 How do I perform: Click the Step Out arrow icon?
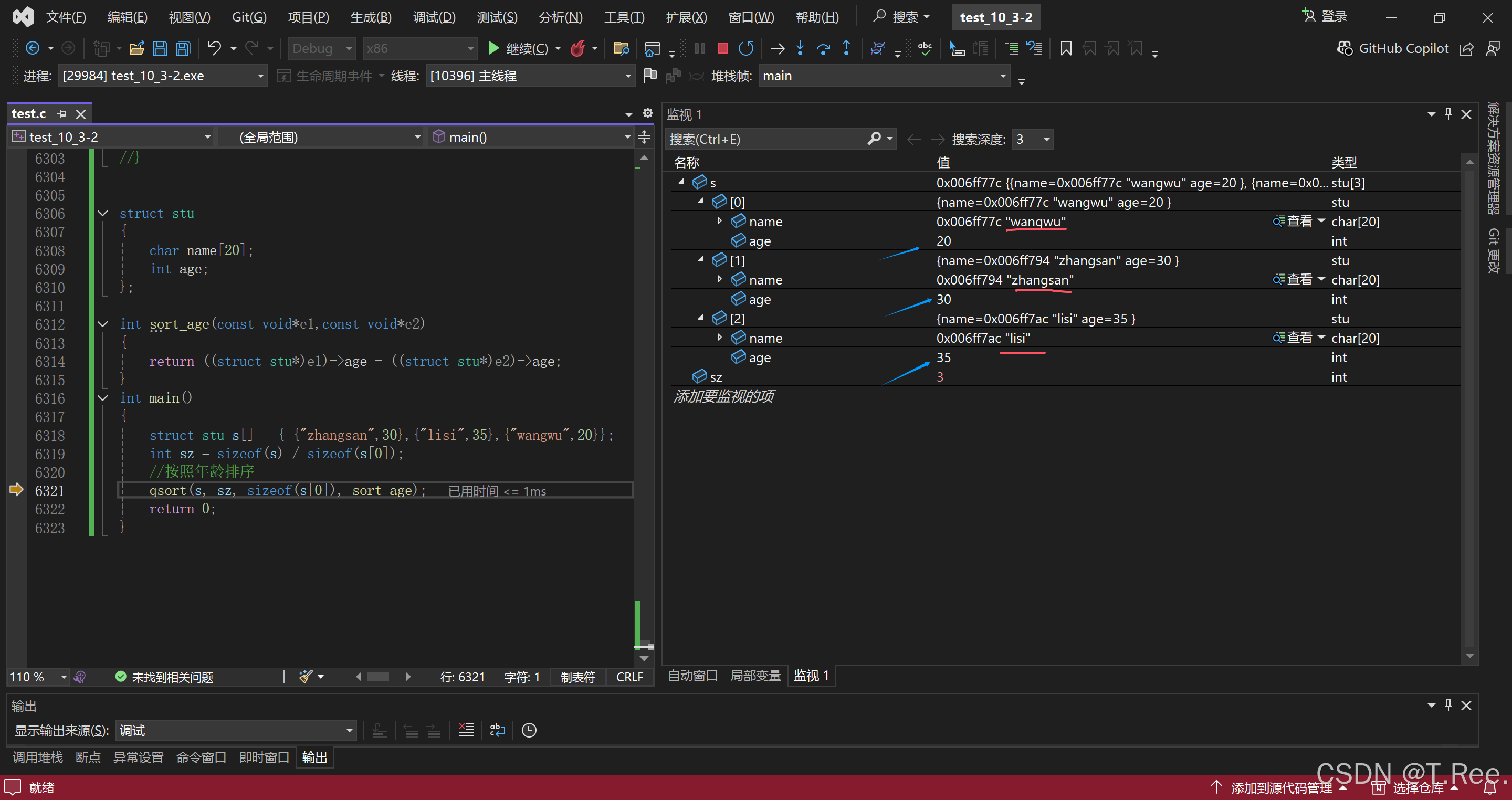pos(846,49)
